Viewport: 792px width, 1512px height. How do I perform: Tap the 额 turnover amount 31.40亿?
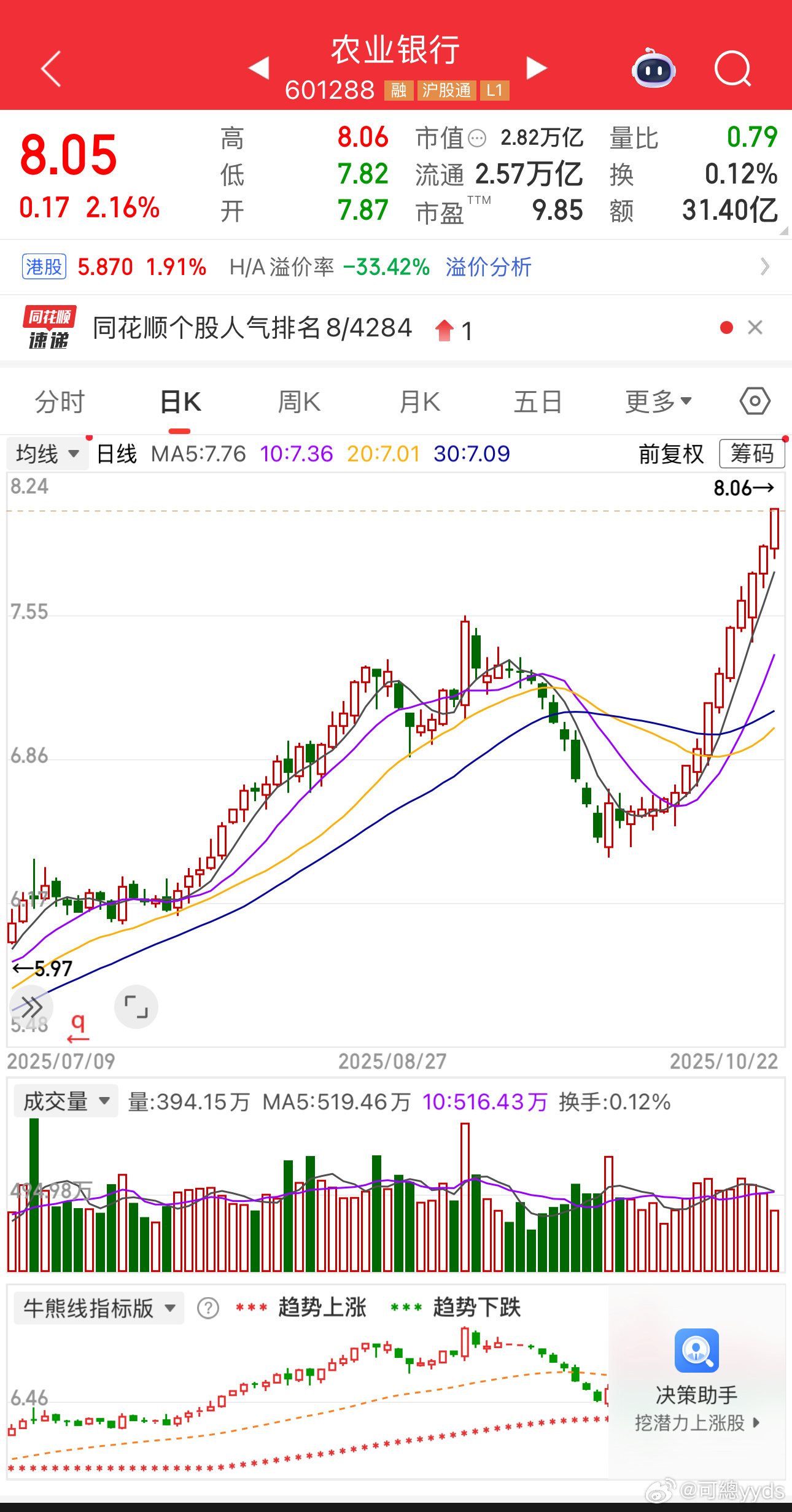tap(730, 211)
